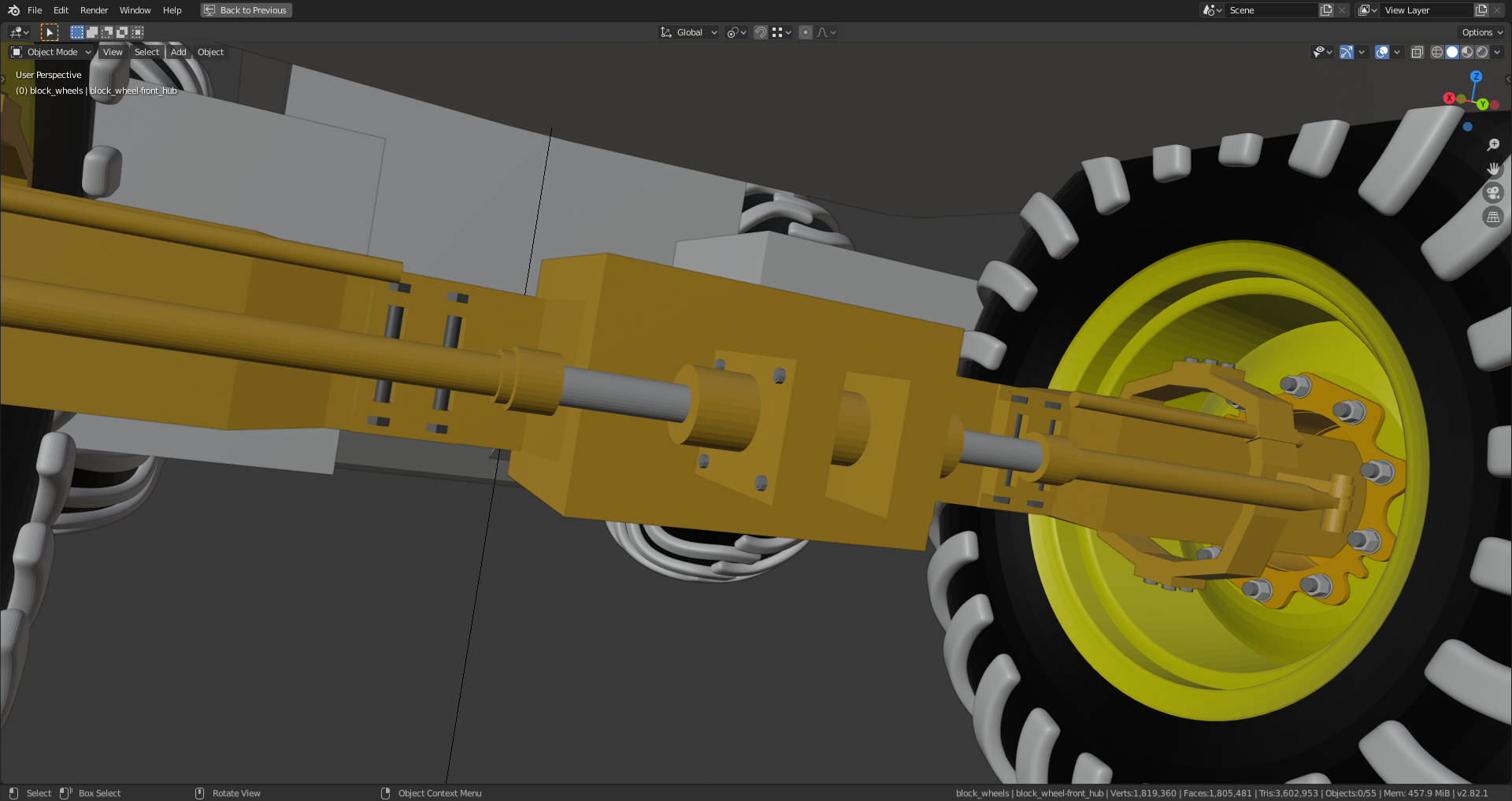This screenshot has height=801, width=1512.
Task: Click the New Scene copy icon
Action: click(1326, 10)
